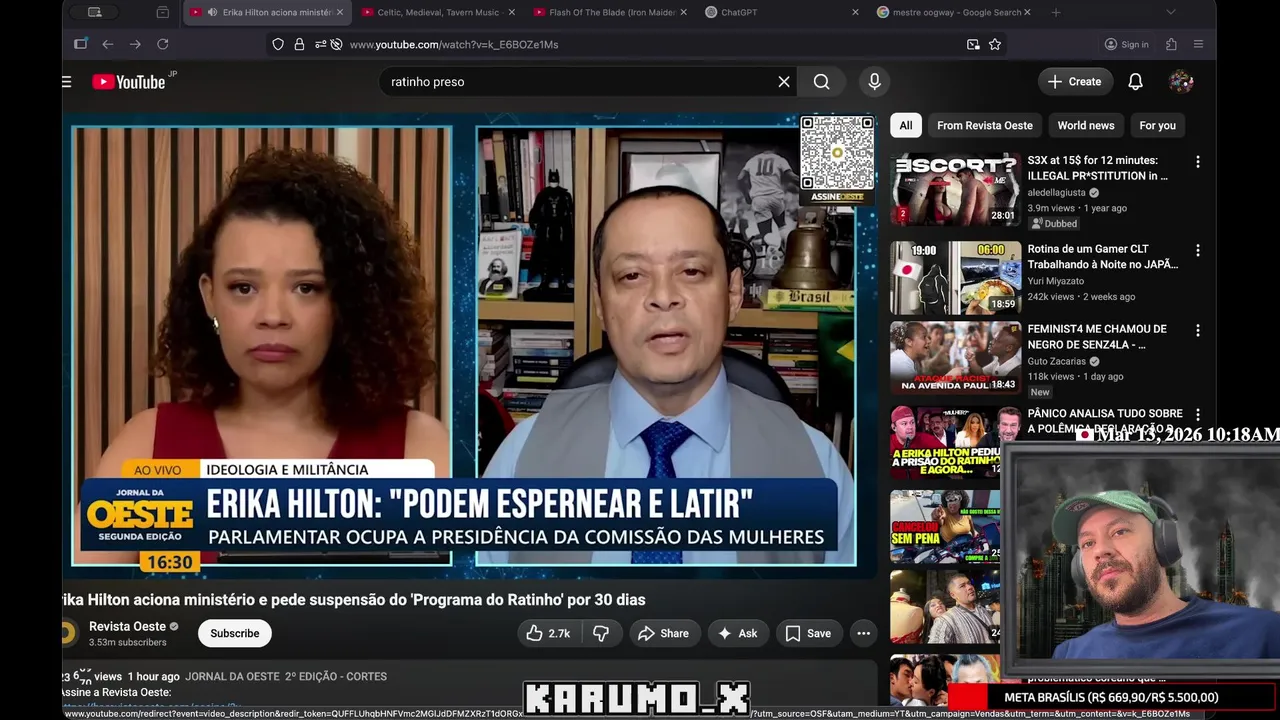
Task: Open the Revista Oeste channel name
Action: [x=127, y=626]
